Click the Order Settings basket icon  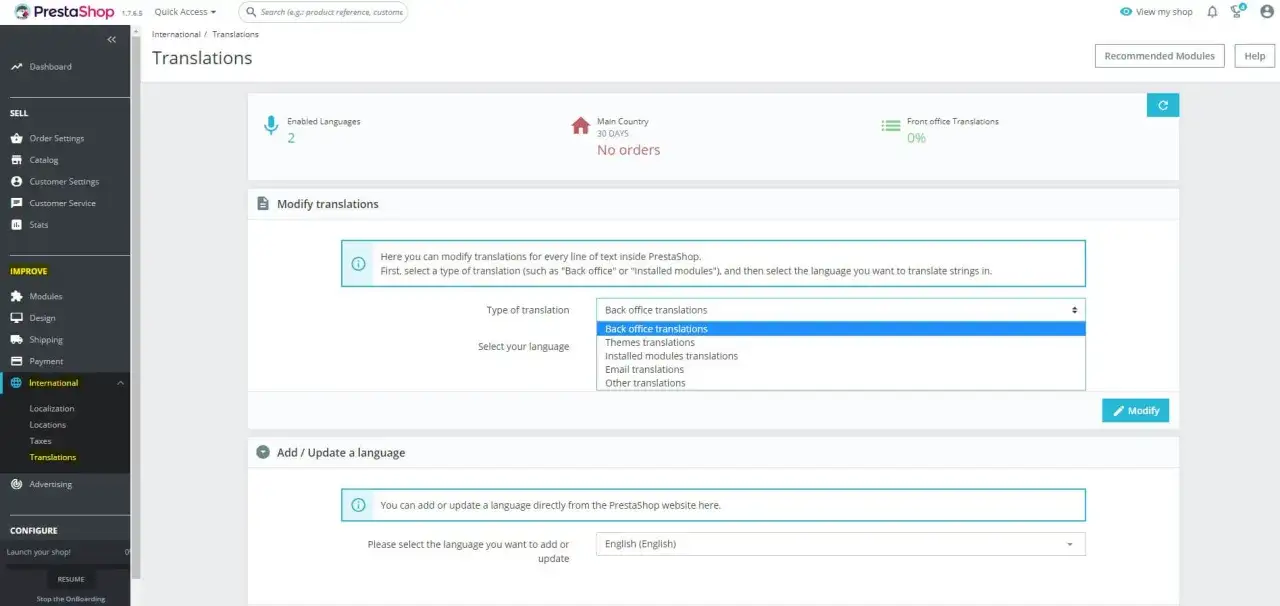16,138
